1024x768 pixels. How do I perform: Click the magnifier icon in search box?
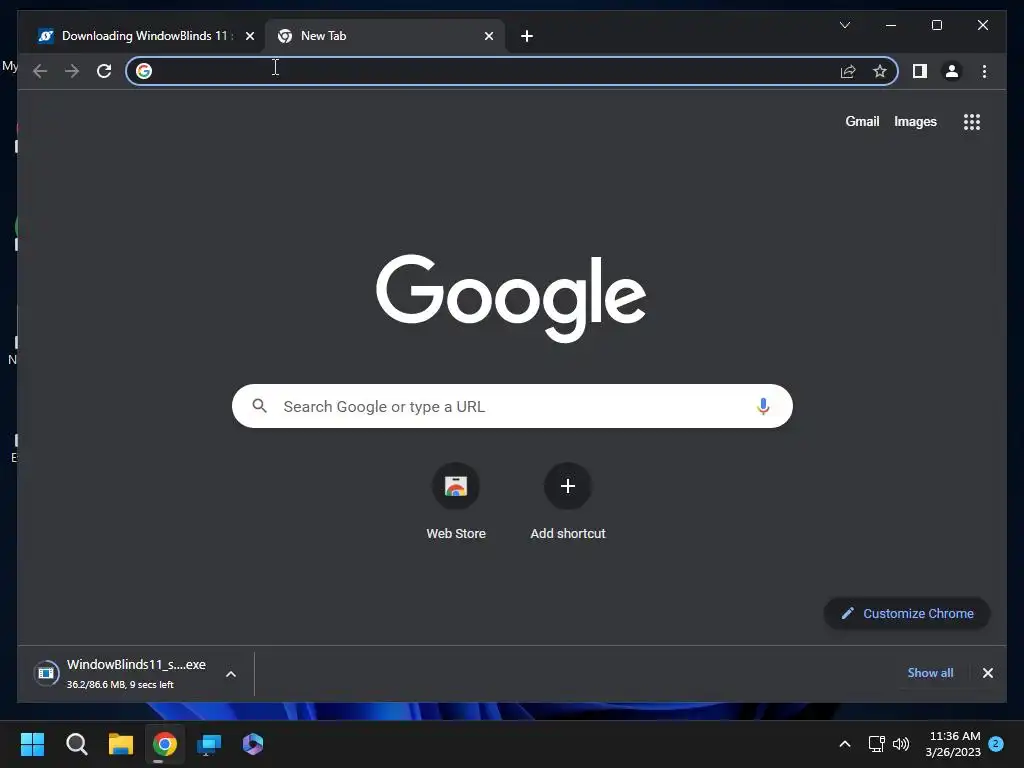click(x=259, y=406)
